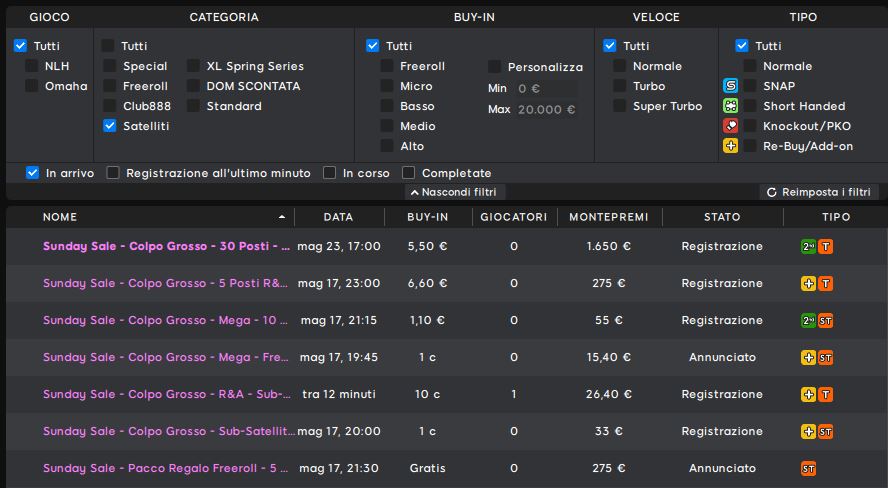
Task: Sort tournaments by BUY-IN column header
Action: point(428,217)
